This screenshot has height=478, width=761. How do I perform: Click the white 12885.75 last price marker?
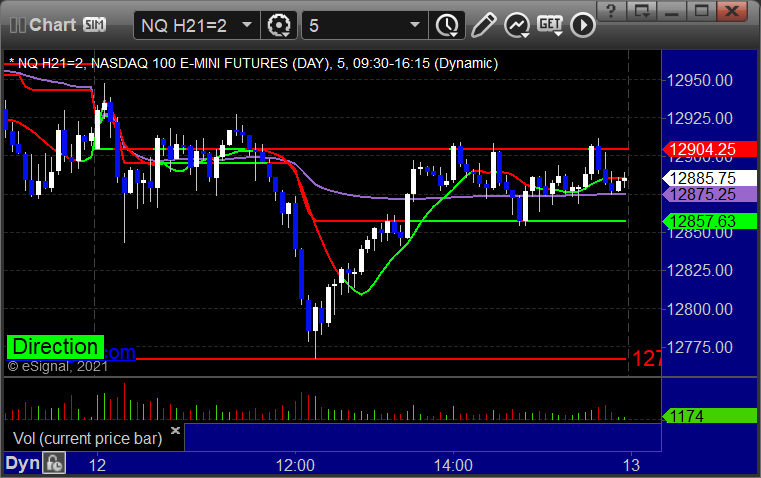click(710, 178)
